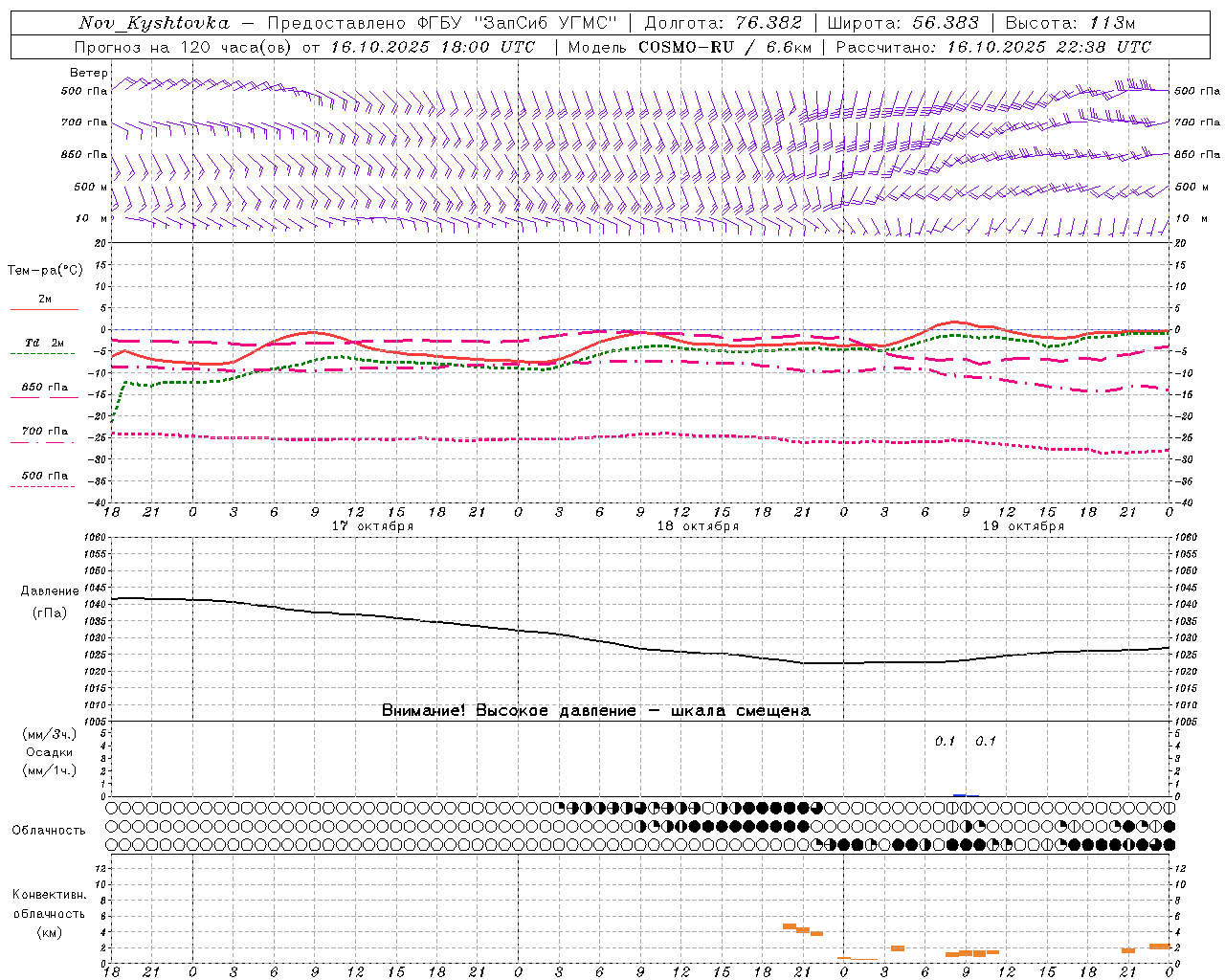Viewport: 1225px width, 980px height.
Task: Click the dotted pink sample under legend '500 гПа'
Action: pos(43,486)
